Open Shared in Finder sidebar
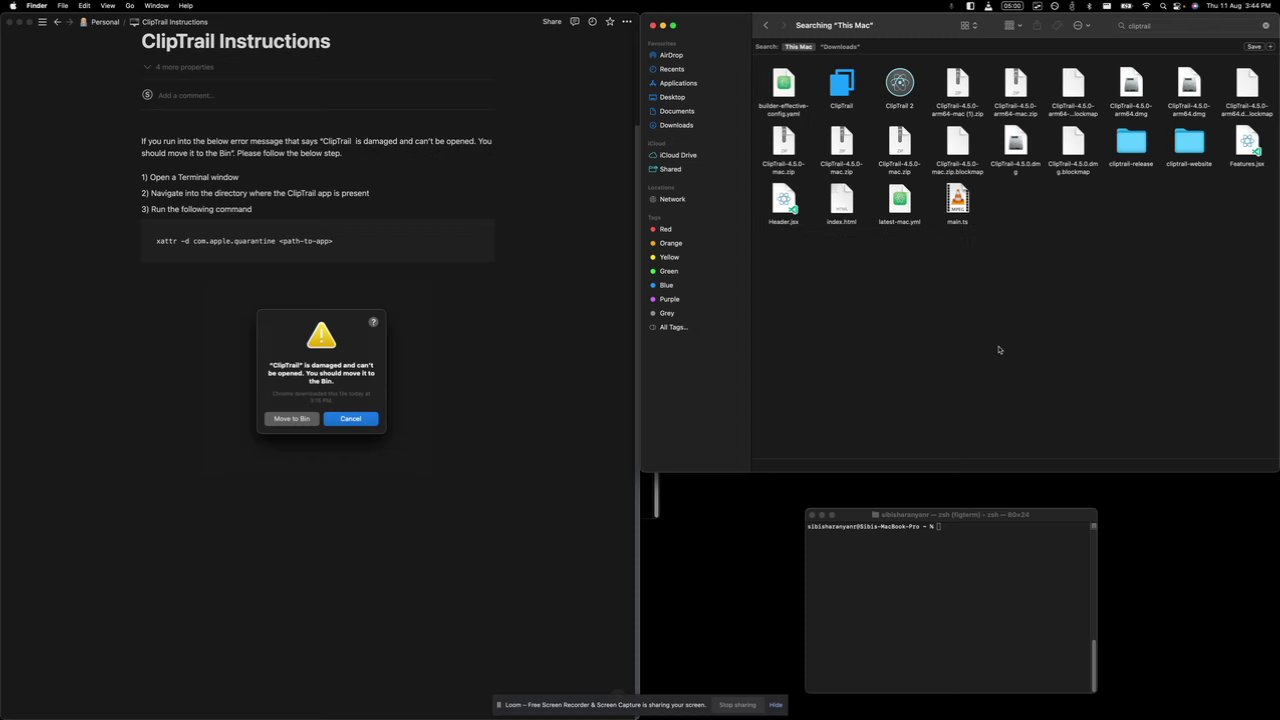This screenshot has width=1280, height=720. pyautogui.click(x=670, y=169)
